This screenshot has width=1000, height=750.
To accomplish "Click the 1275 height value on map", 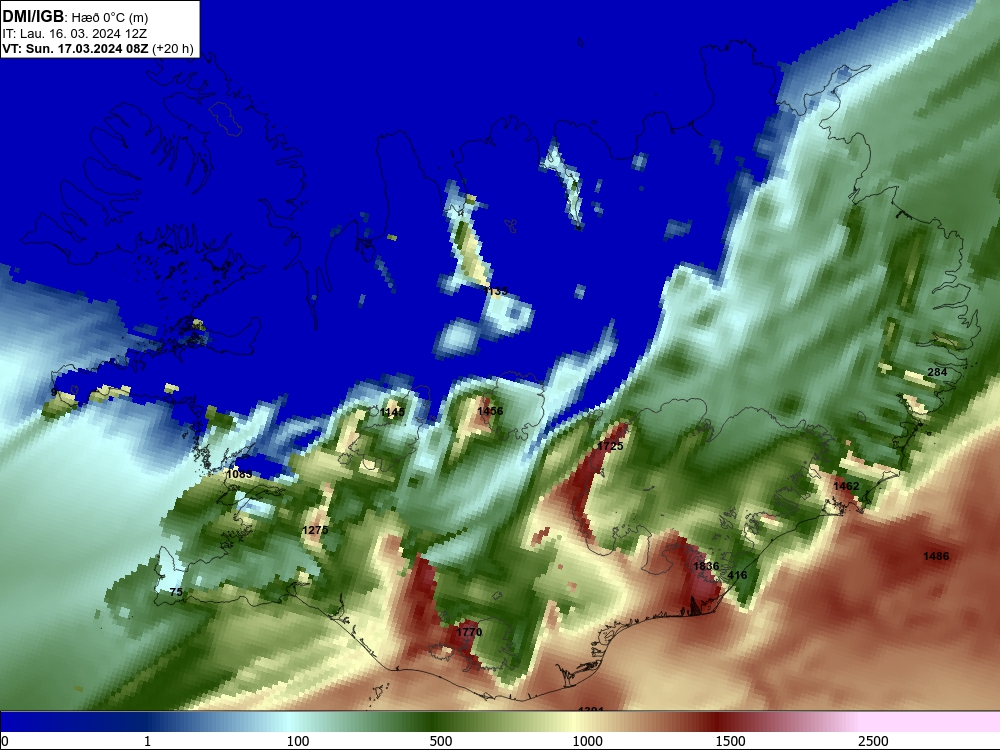I will pyautogui.click(x=315, y=531).
